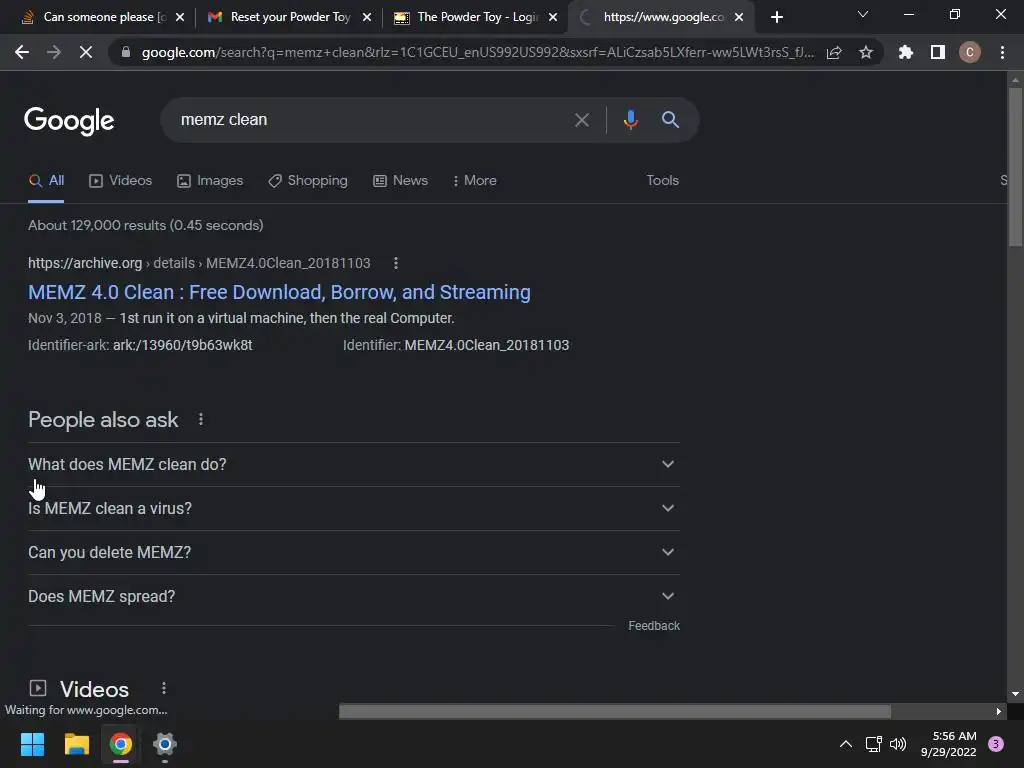Click 'About 129,000 results' text
Image resolution: width=1024 pixels, height=768 pixels.
coord(146,225)
